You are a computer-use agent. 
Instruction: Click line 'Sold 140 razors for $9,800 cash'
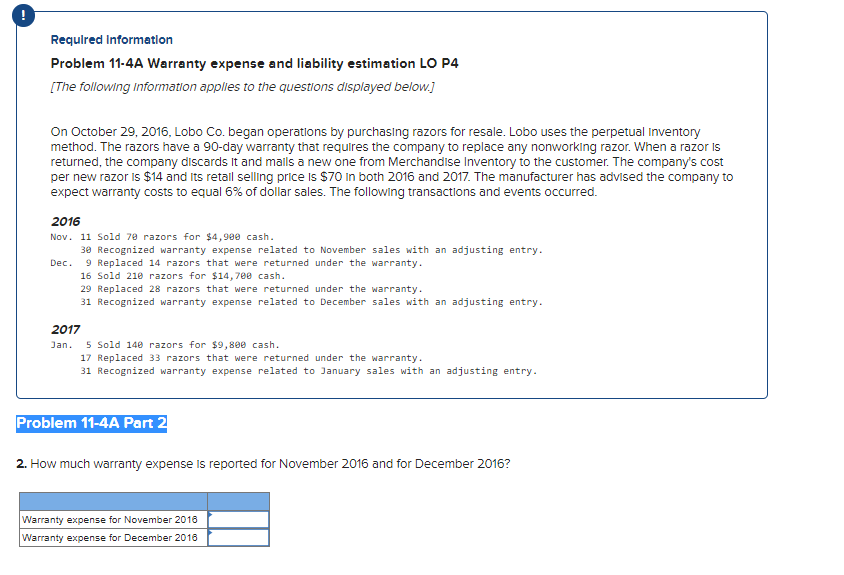(x=188, y=345)
